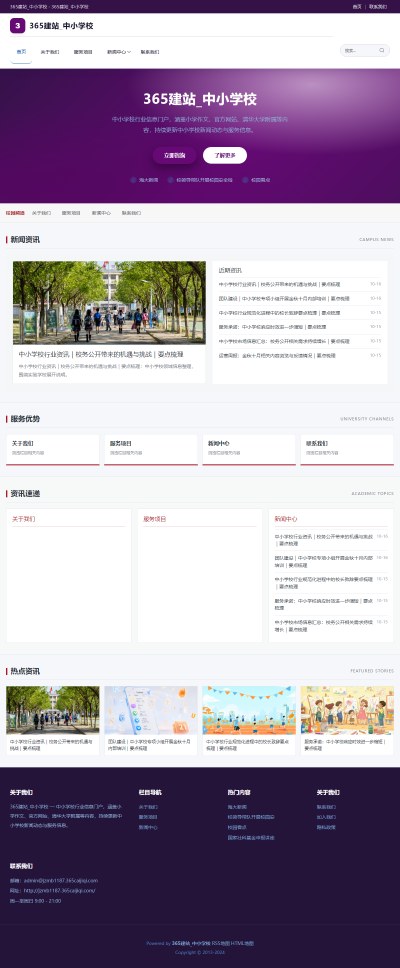The height and width of the screenshot is (968, 400).
Task: Click 首页 link in the top purple bar
Action: (357, 7)
